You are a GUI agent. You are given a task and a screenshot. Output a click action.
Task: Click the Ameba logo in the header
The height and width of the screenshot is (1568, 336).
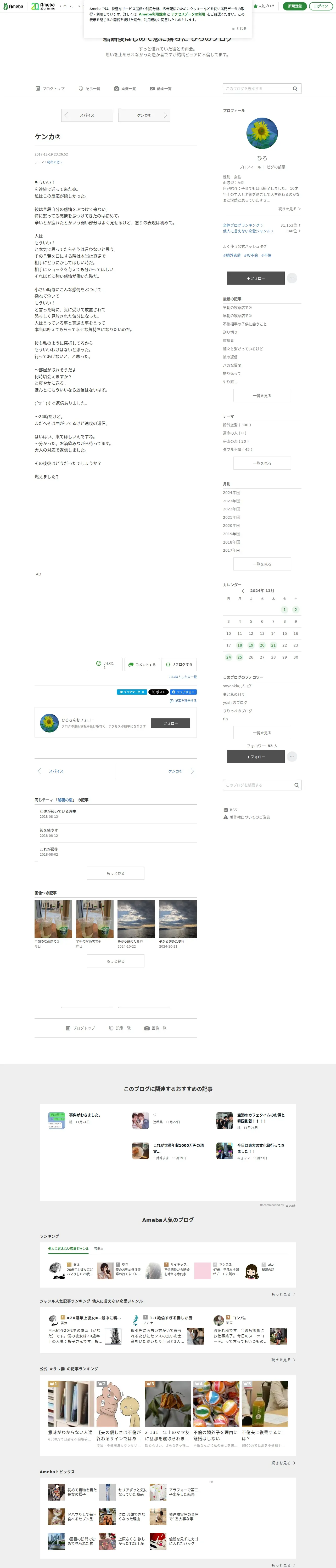point(13,6)
